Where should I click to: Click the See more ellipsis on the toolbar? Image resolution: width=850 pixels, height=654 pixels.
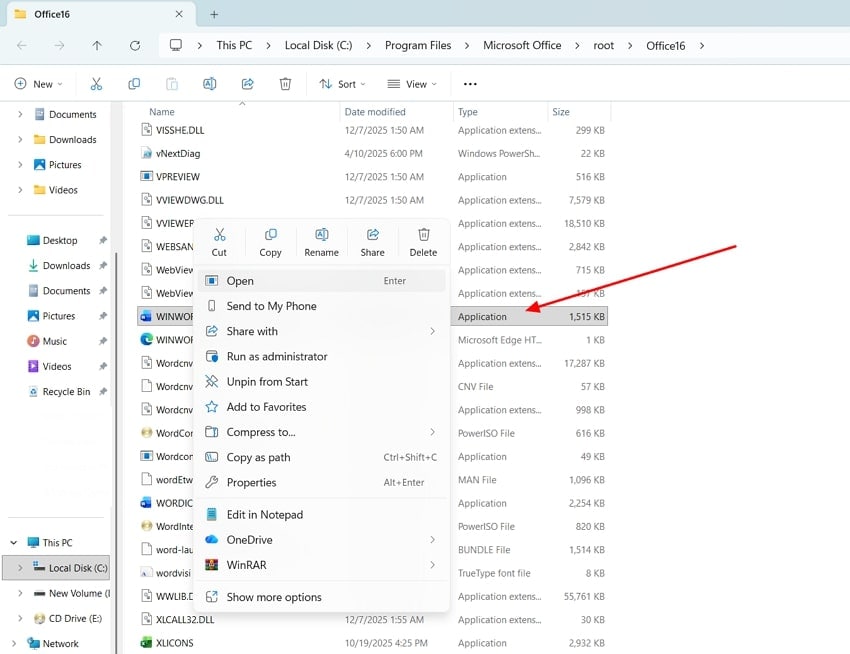pyautogui.click(x=469, y=83)
